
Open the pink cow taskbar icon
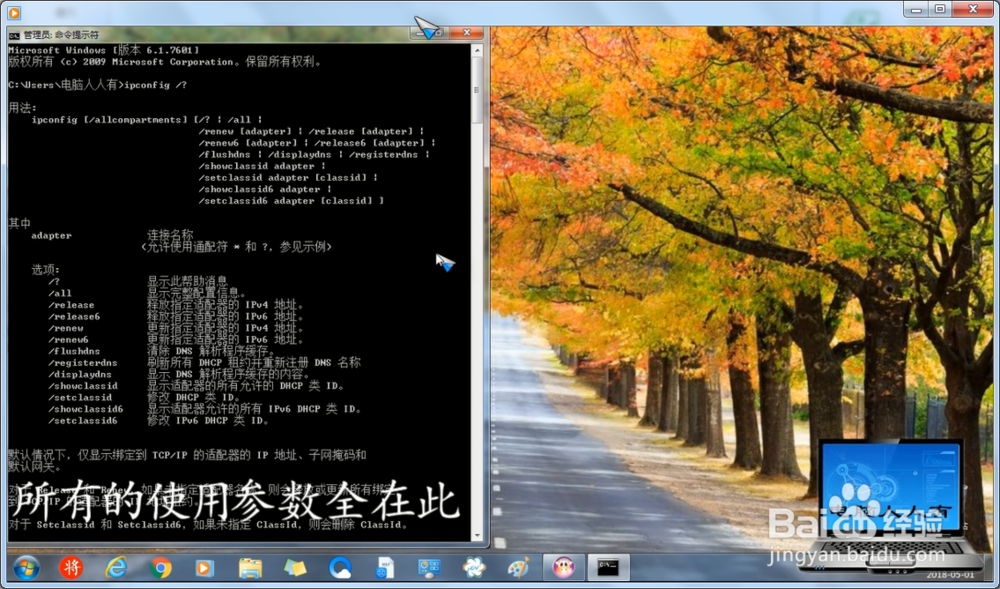tap(563, 567)
